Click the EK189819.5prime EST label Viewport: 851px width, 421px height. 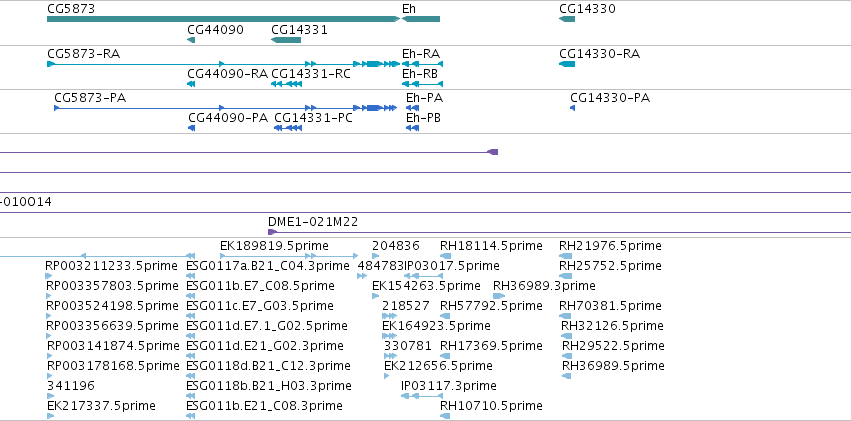(274, 246)
